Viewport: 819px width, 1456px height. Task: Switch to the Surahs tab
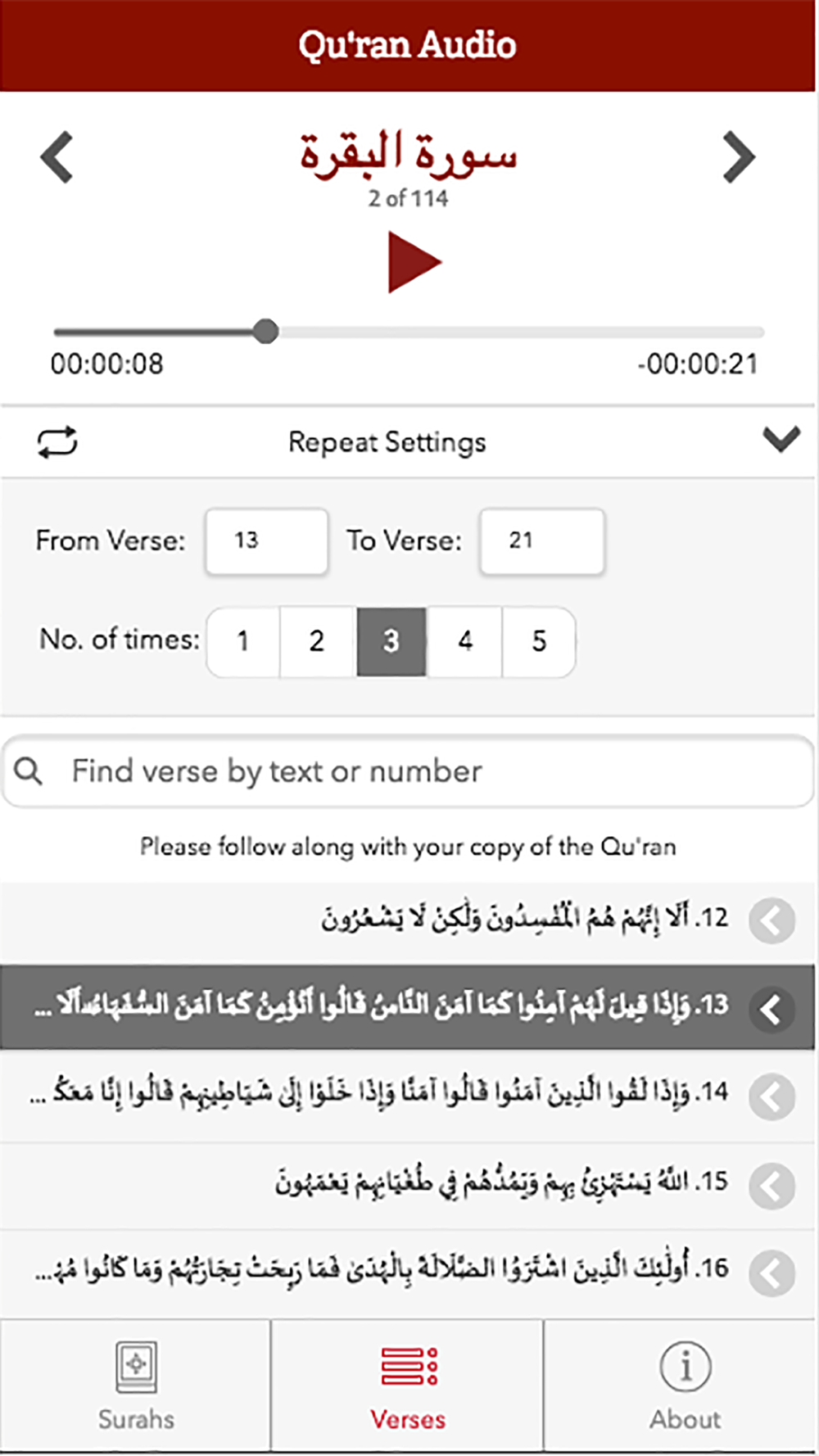coord(136,1386)
